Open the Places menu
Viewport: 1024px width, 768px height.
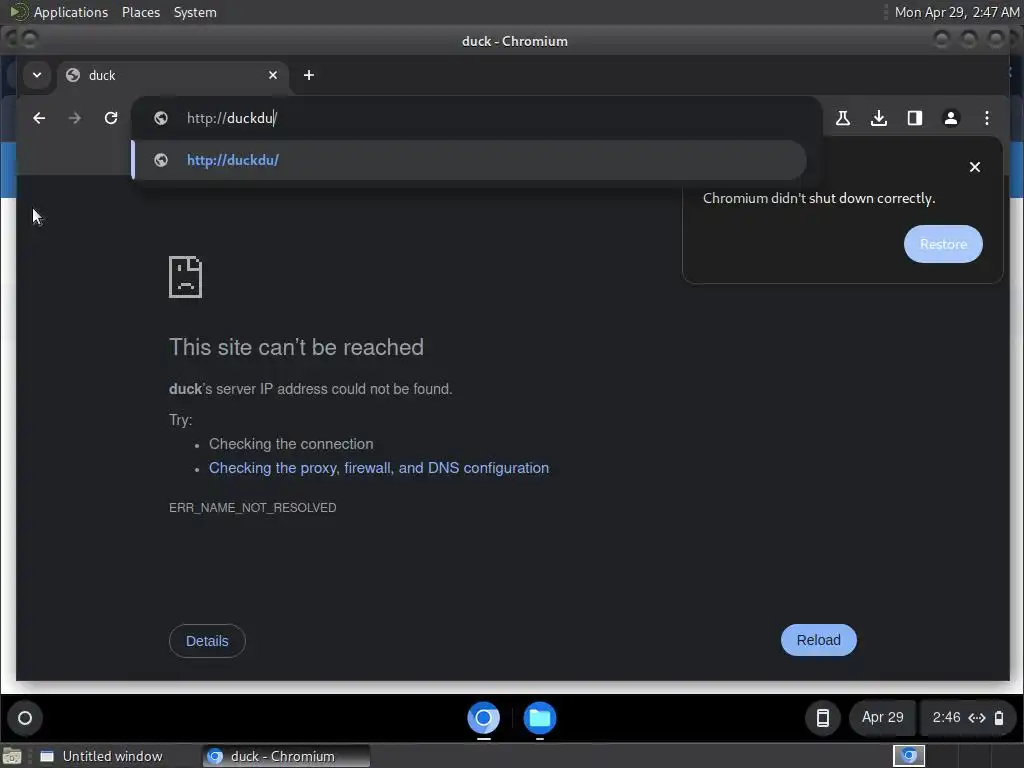140,12
